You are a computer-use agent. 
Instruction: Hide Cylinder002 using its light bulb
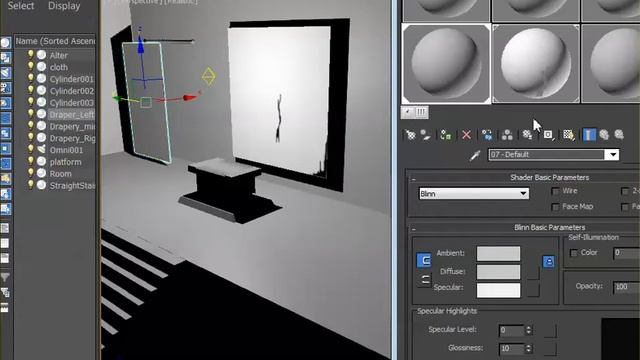tap(31, 90)
